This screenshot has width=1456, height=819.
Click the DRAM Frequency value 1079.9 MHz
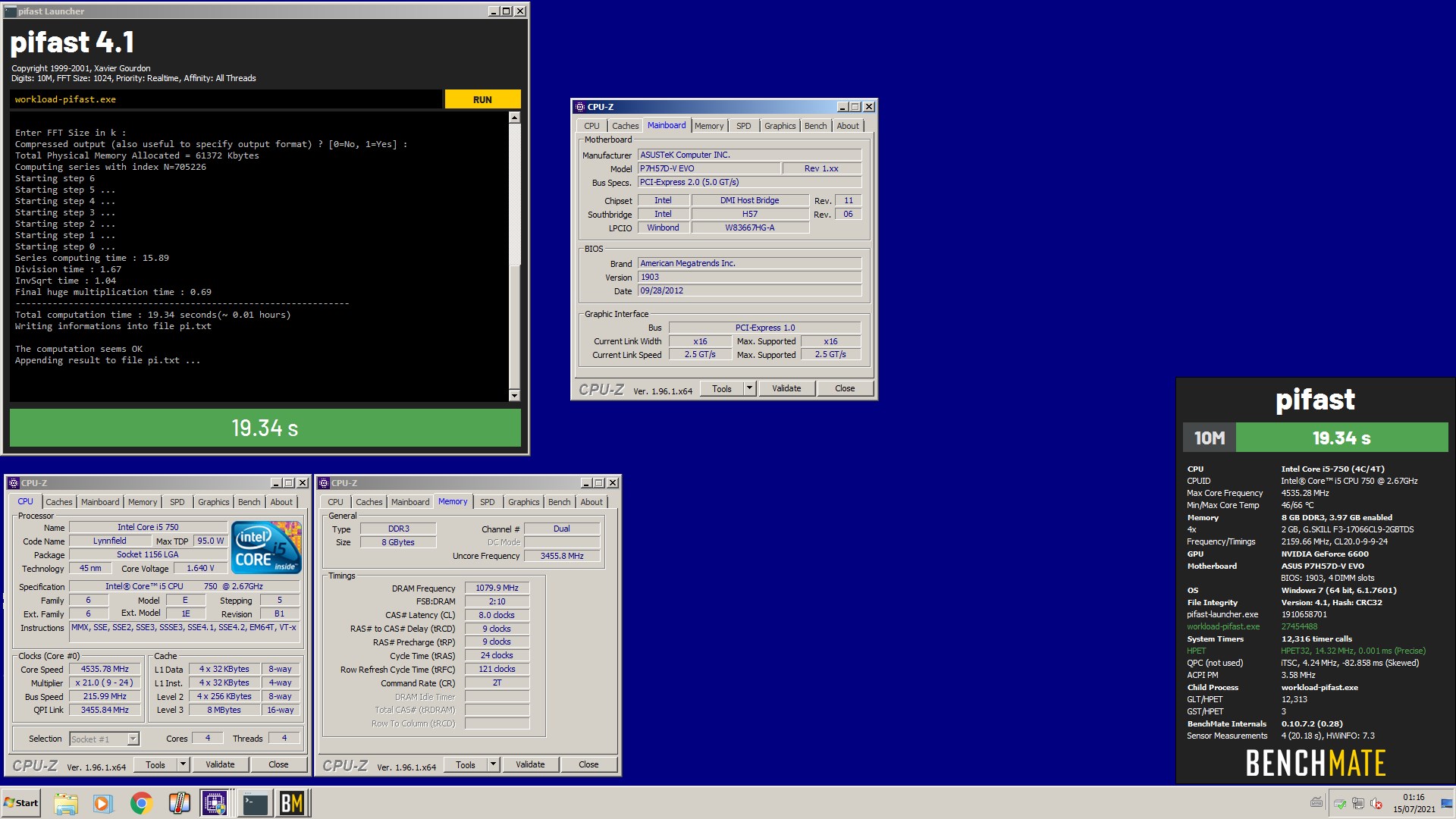point(497,588)
